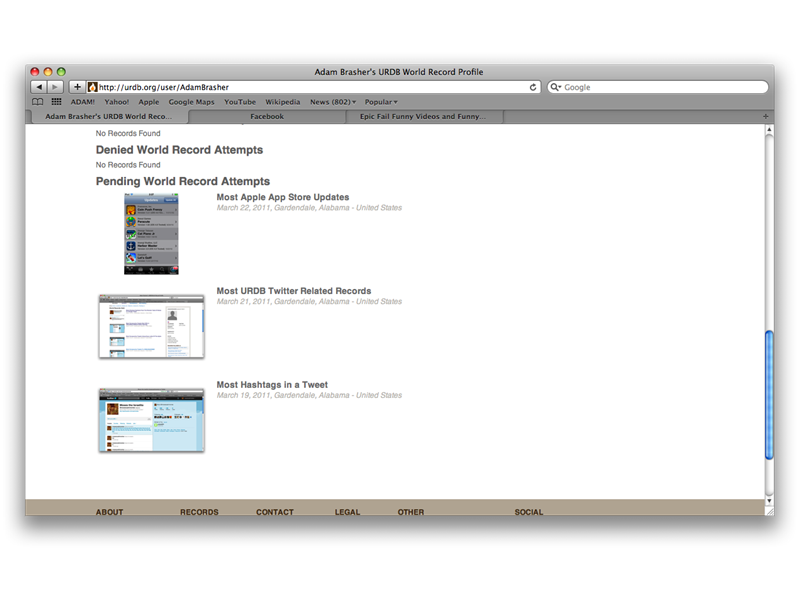800x600 pixels.
Task: Click the Google search field
Action: pyautogui.click(x=658, y=87)
